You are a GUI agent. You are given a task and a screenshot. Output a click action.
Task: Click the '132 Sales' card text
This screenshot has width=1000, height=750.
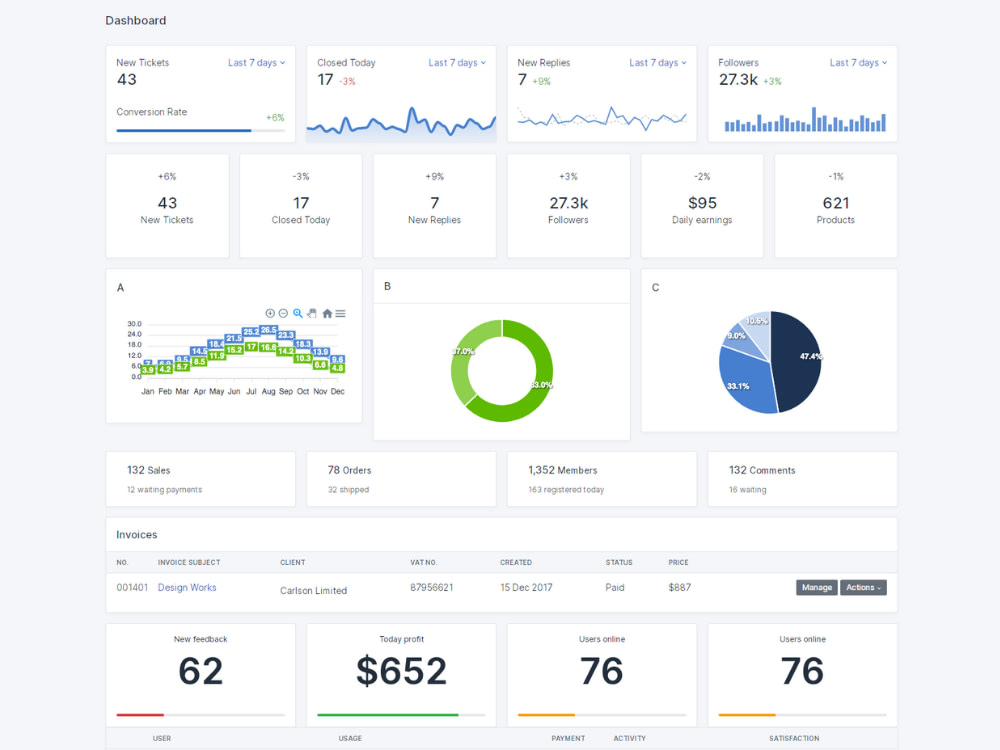pyautogui.click(x=149, y=470)
